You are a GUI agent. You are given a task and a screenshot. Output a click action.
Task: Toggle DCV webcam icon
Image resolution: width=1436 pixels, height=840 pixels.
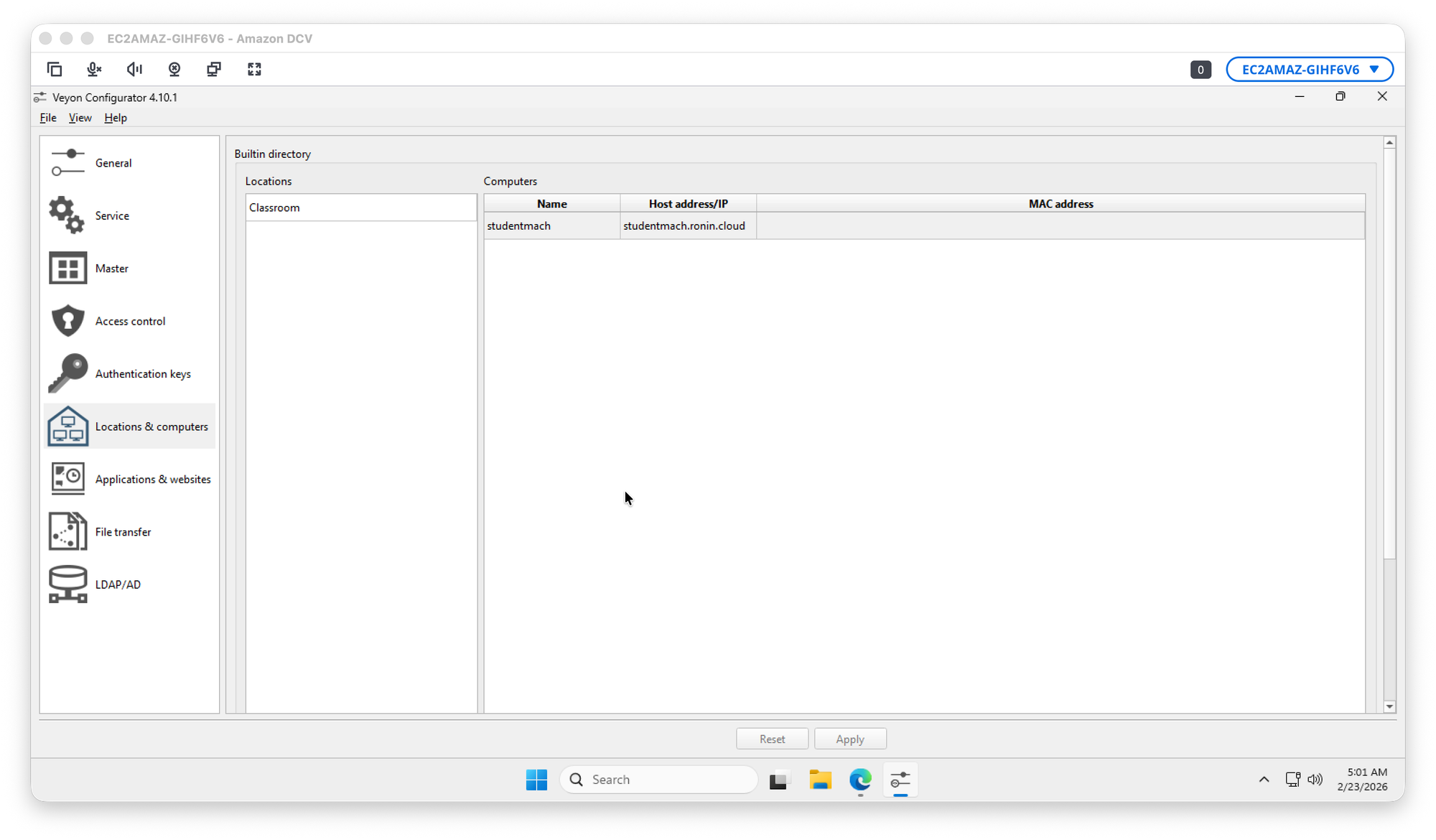pyautogui.click(x=174, y=70)
